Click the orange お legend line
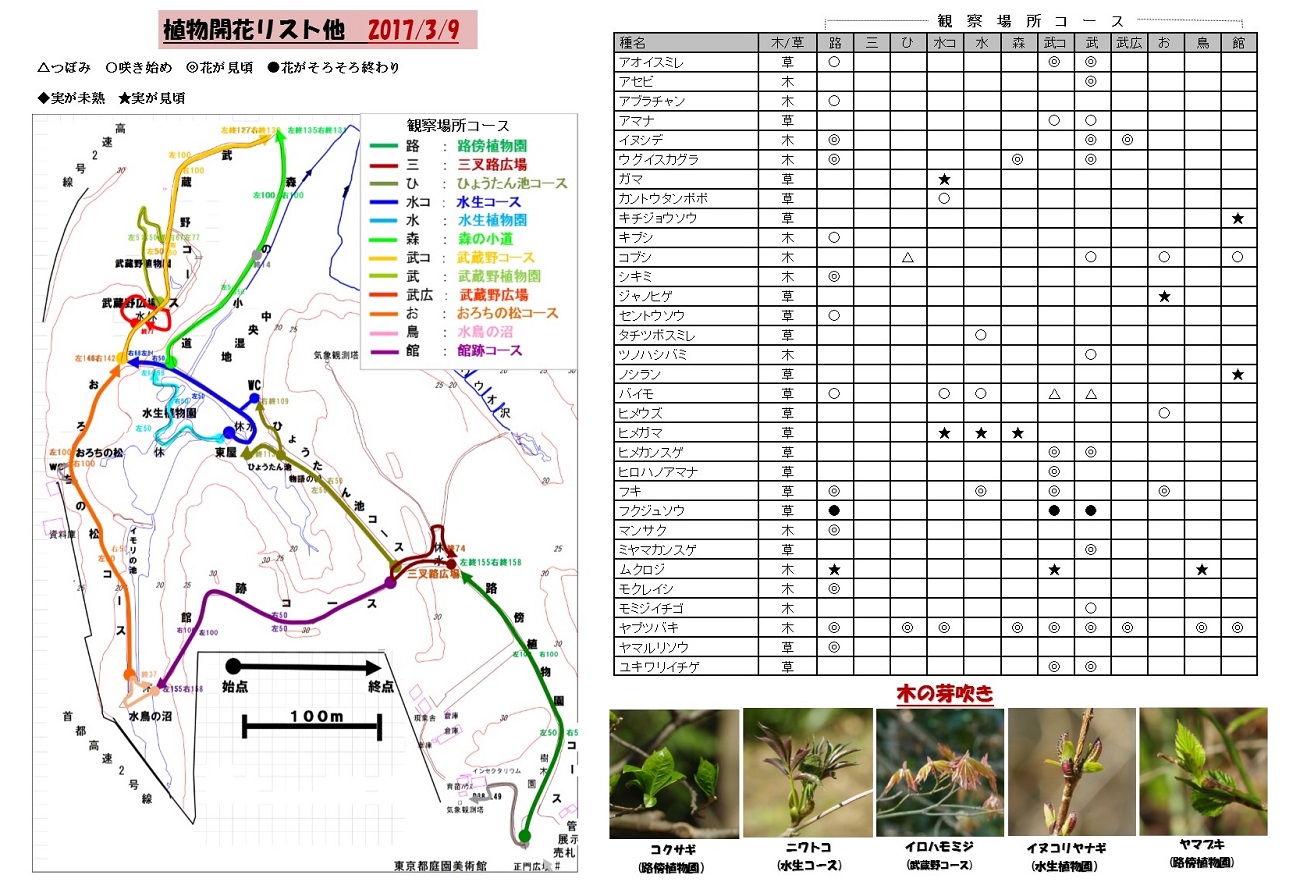 [x=385, y=314]
